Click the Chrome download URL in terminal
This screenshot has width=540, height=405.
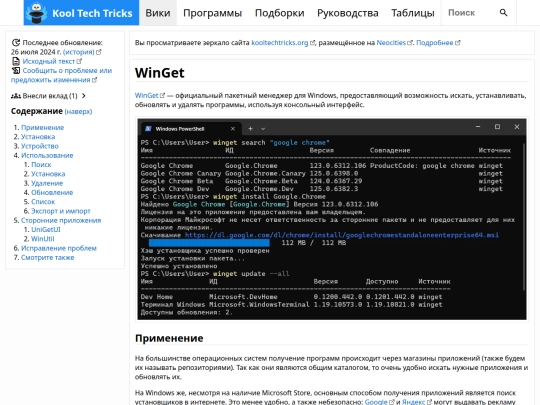click(x=342, y=235)
